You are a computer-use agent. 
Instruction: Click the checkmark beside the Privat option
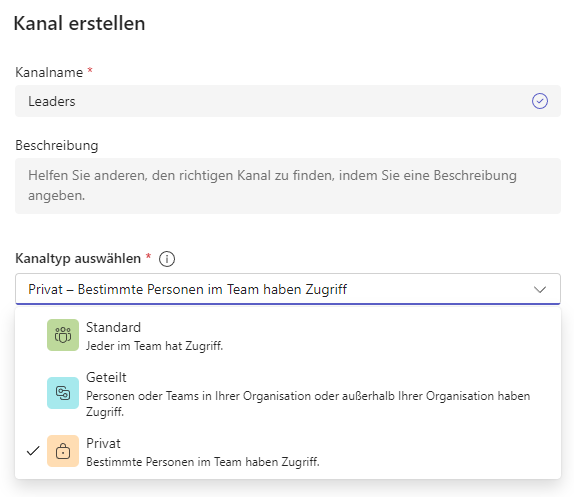pos(33,451)
